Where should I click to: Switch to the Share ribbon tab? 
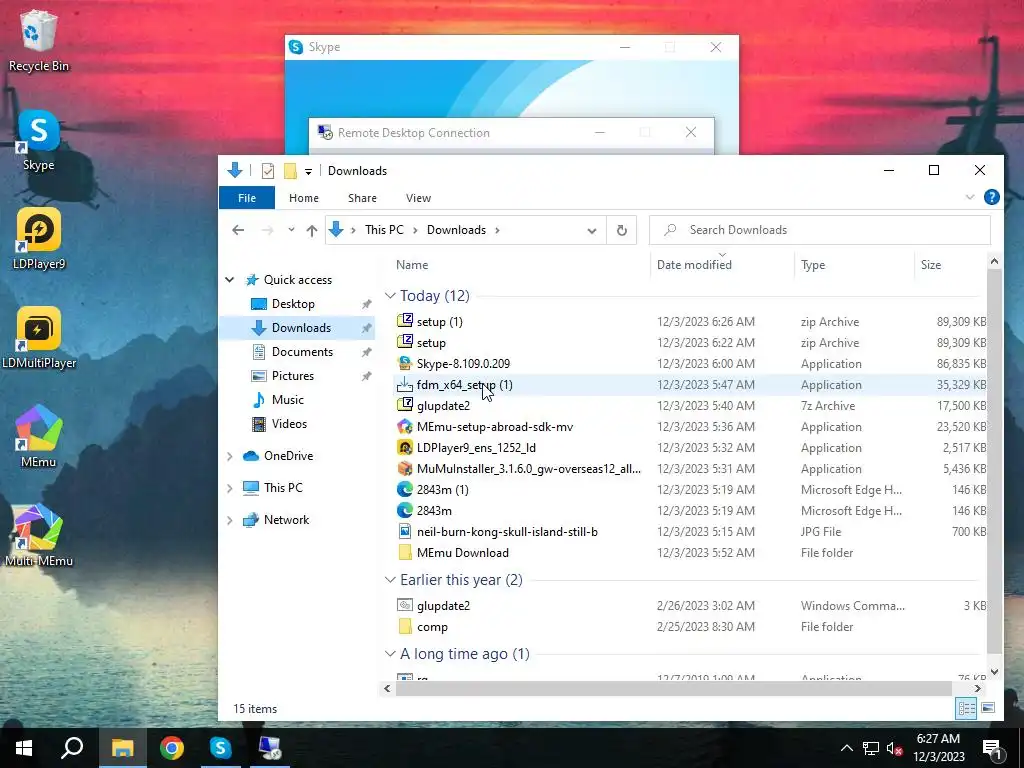click(x=362, y=198)
